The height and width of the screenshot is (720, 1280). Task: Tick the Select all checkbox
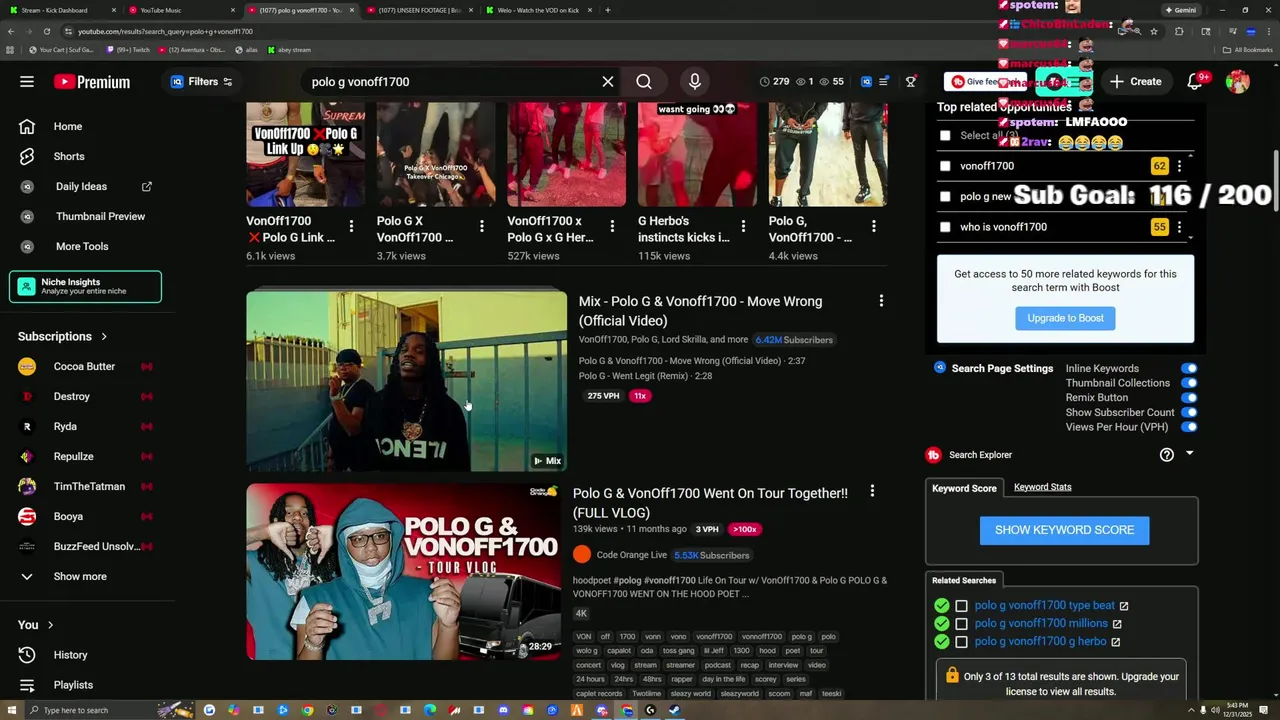click(945, 135)
